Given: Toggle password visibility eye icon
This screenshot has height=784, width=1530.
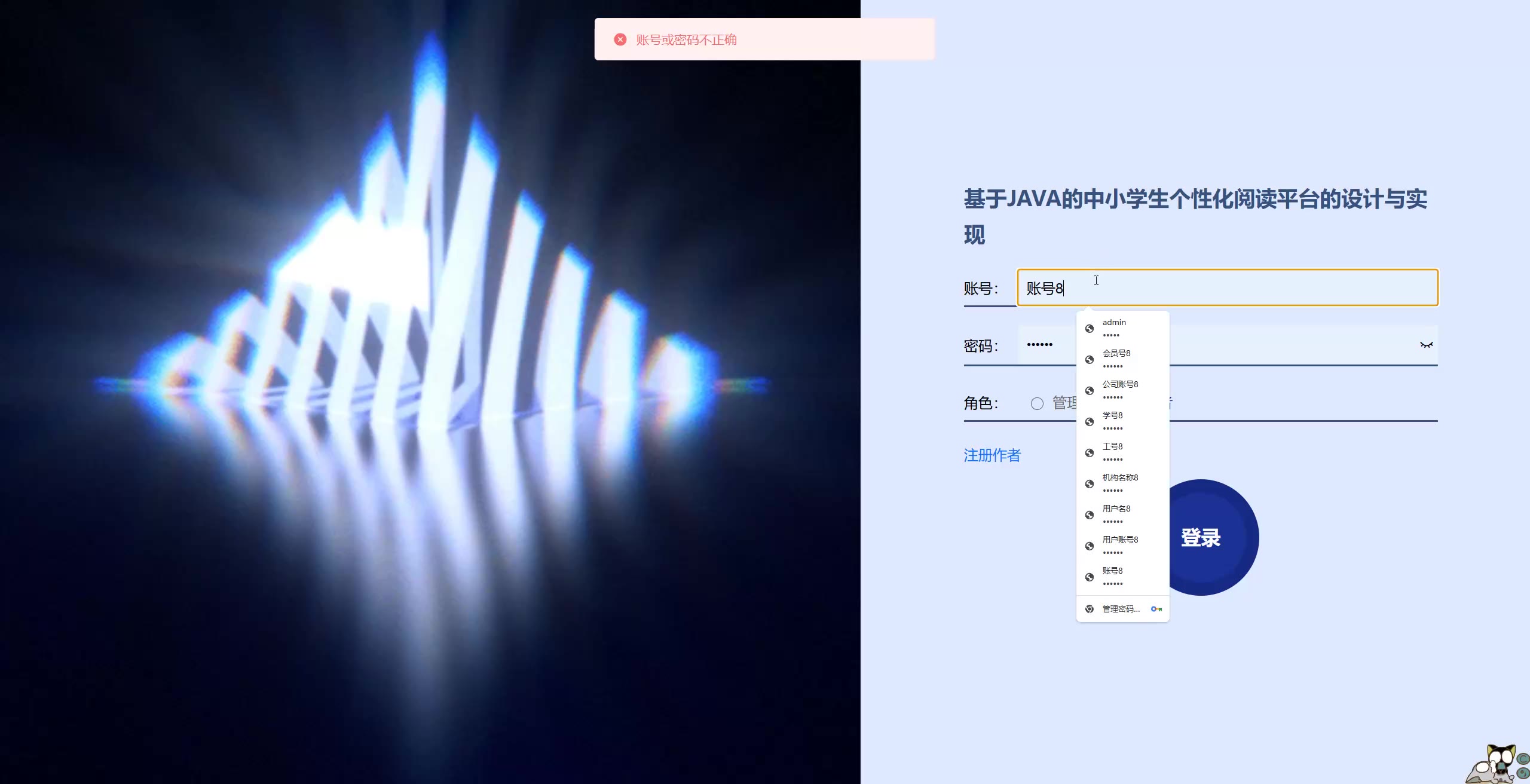Looking at the screenshot, I should click(1426, 345).
